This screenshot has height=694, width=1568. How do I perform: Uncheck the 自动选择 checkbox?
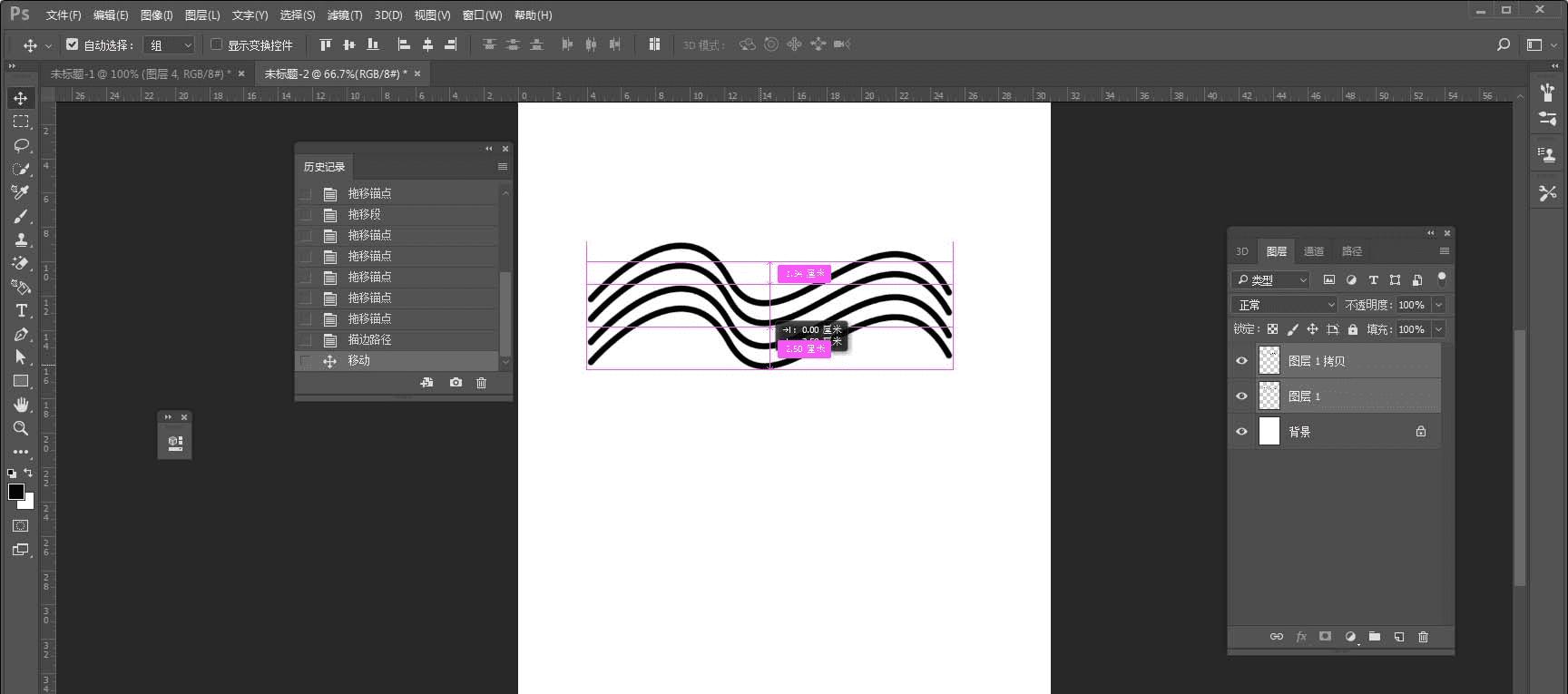[73, 44]
